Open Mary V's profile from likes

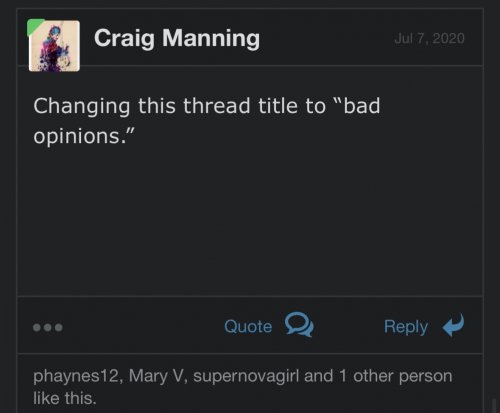156,376
